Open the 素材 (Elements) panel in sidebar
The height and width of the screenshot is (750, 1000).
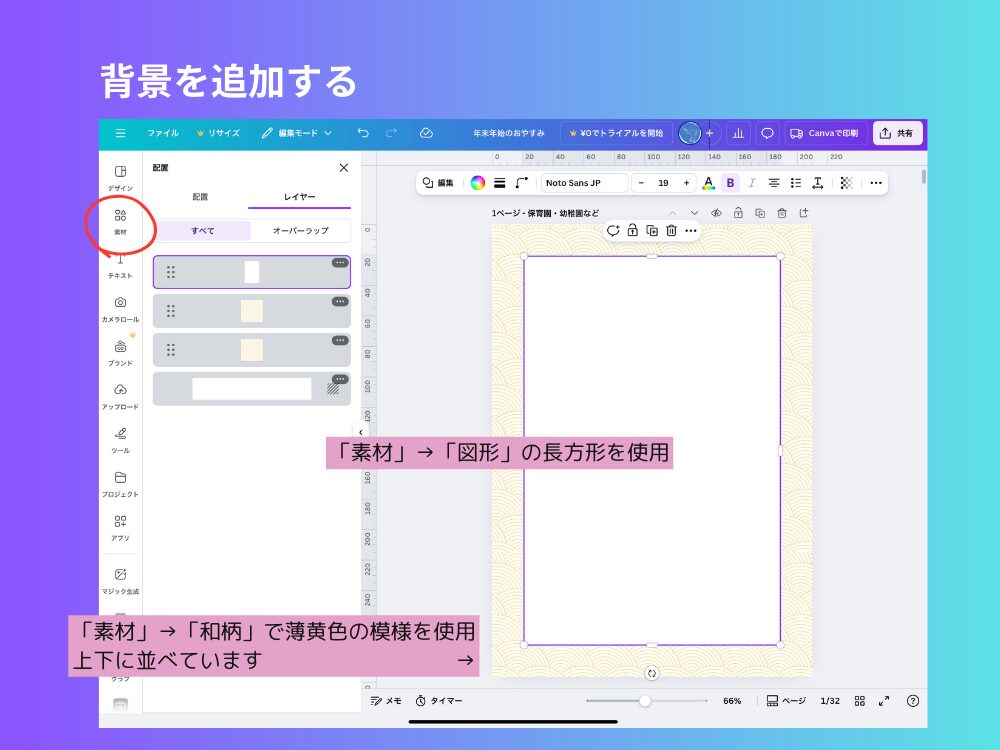click(x=120, y=219)
